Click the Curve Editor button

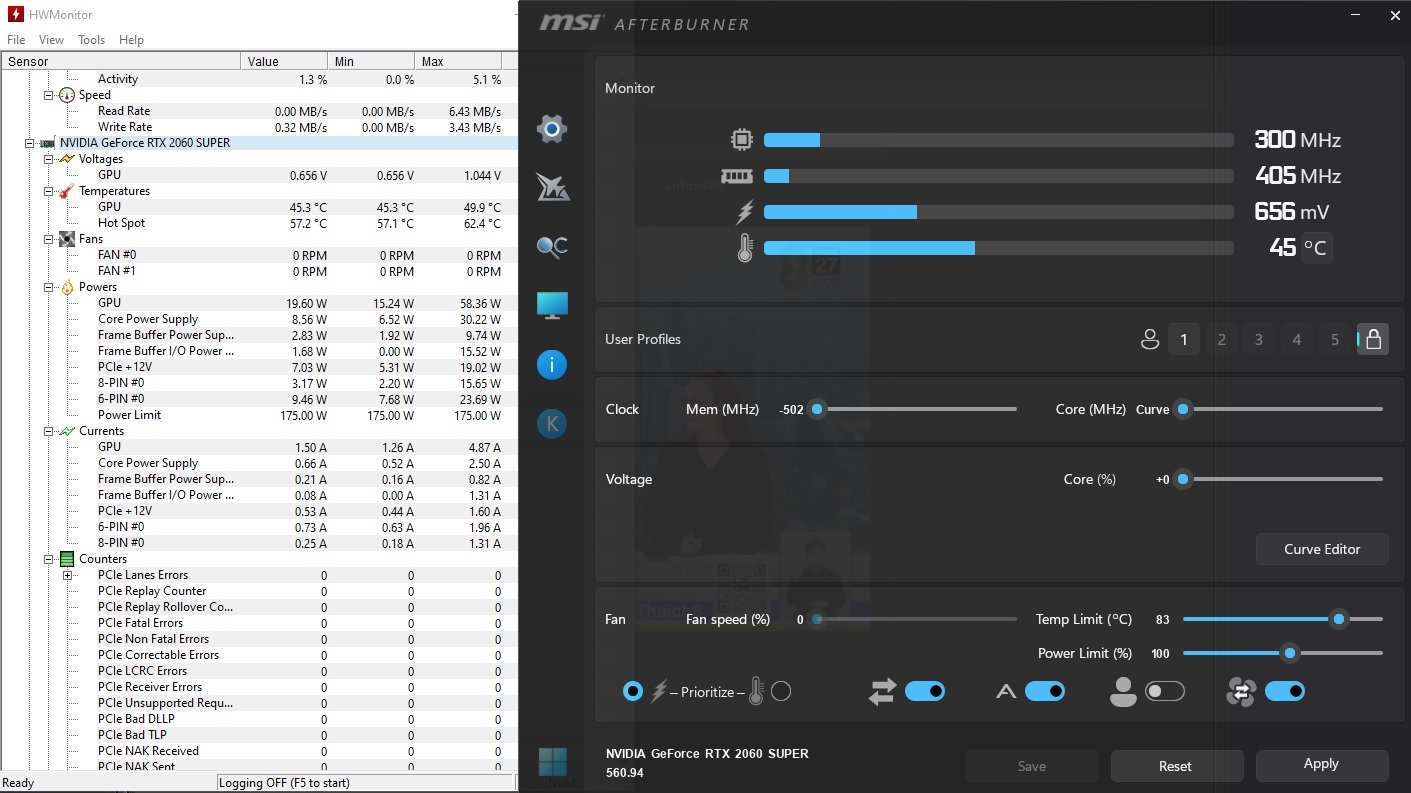coord(1321,549)
